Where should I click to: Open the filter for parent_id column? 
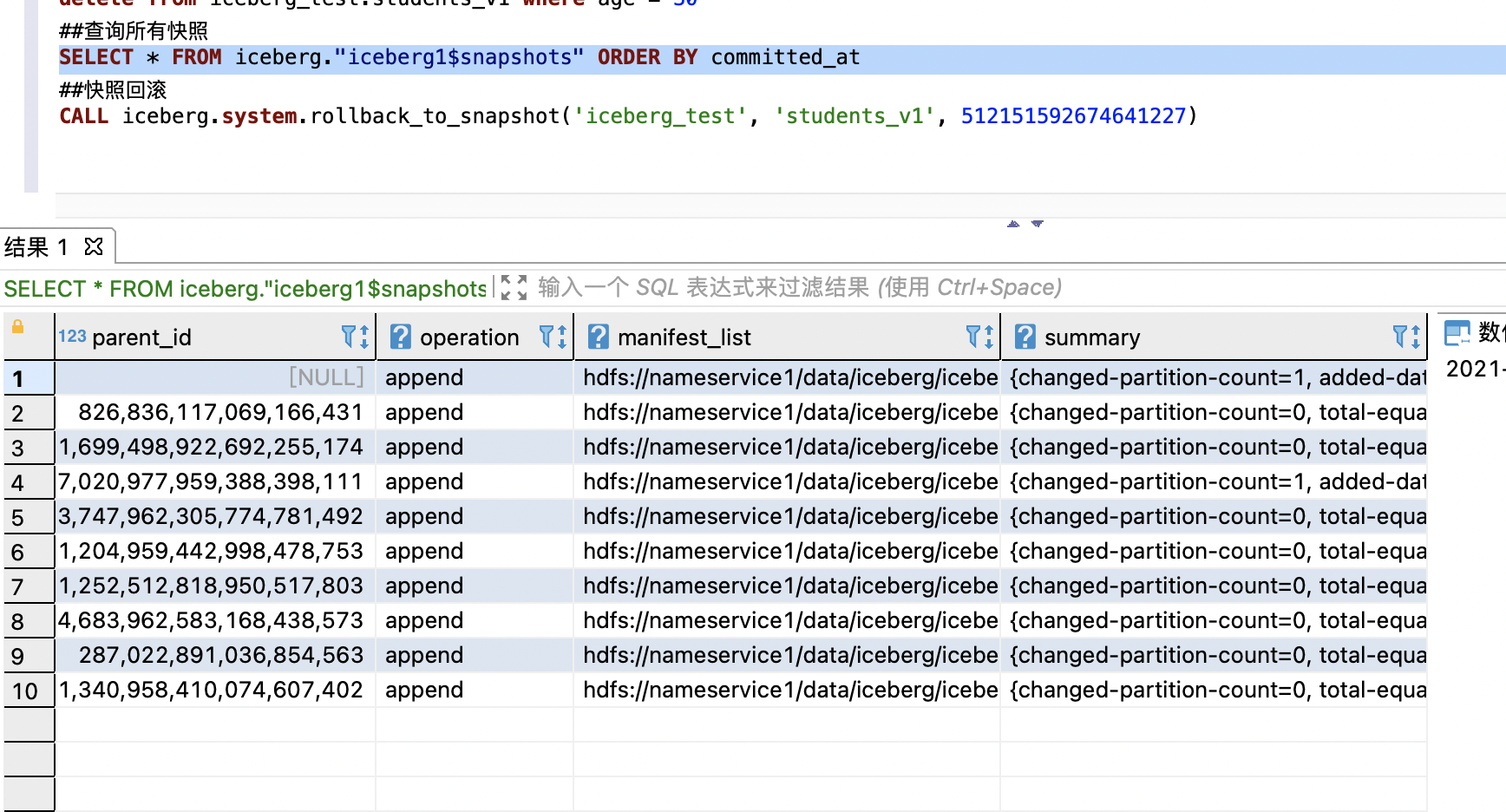[x=349, y=336]
